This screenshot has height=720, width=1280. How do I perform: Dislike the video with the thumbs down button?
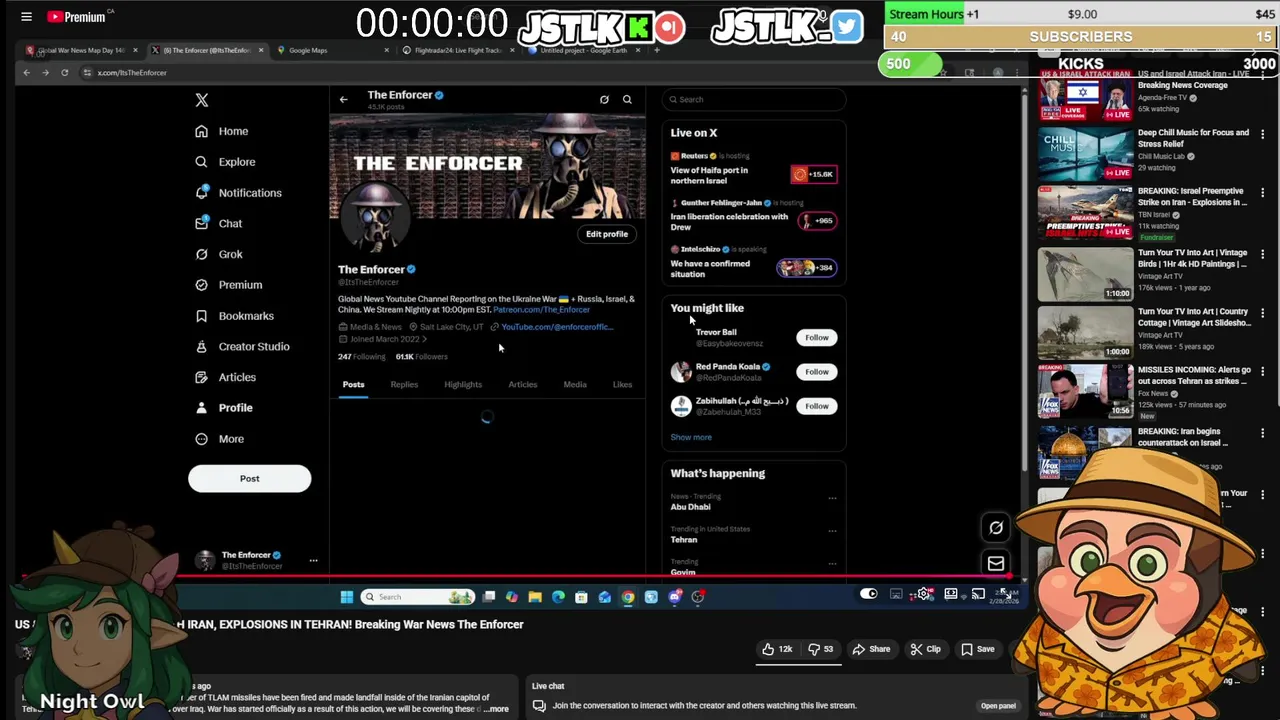[820, 649]
